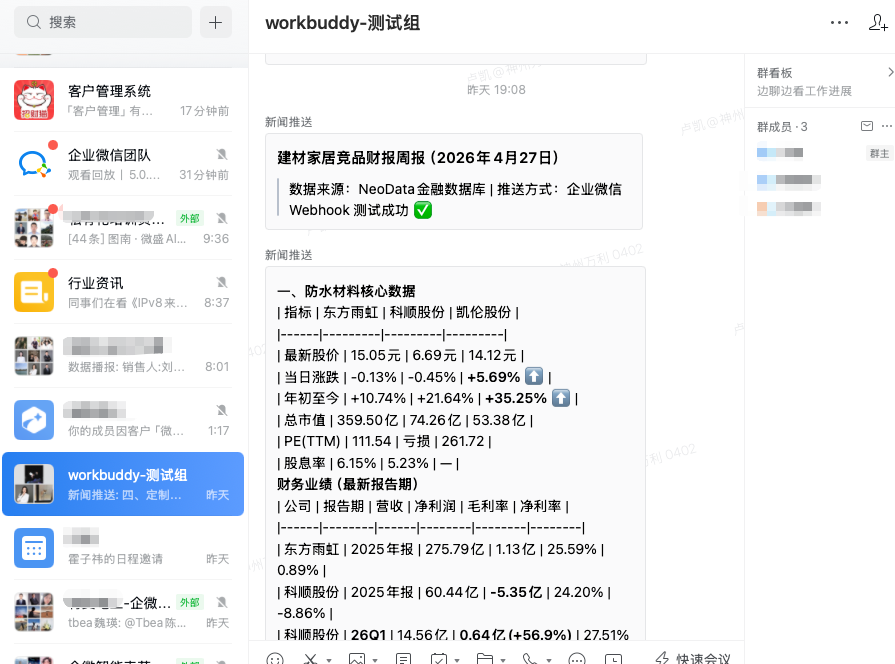Select the second group member entry

pos(789,180)
